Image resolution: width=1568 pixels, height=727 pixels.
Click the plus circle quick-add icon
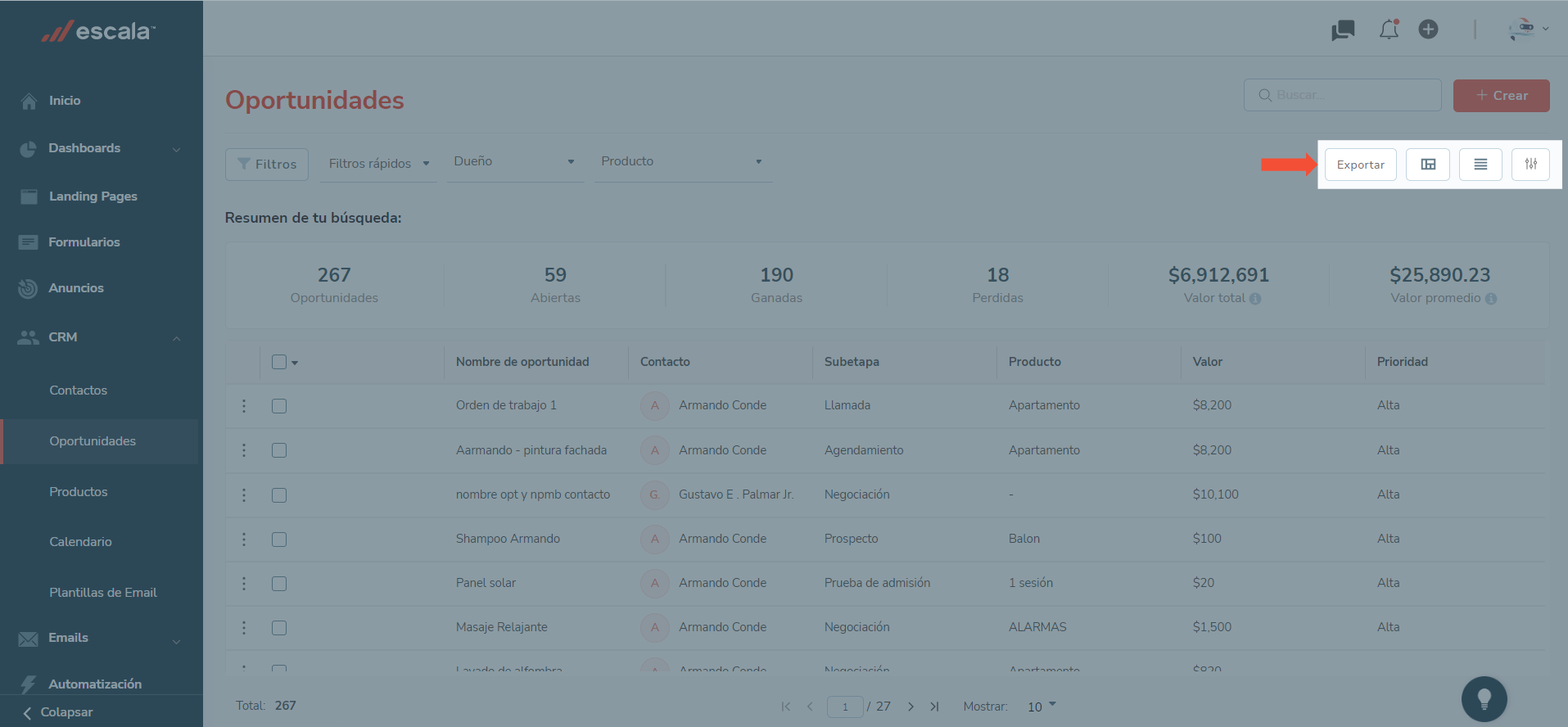pyautogui.click(x=1428, y=29)
